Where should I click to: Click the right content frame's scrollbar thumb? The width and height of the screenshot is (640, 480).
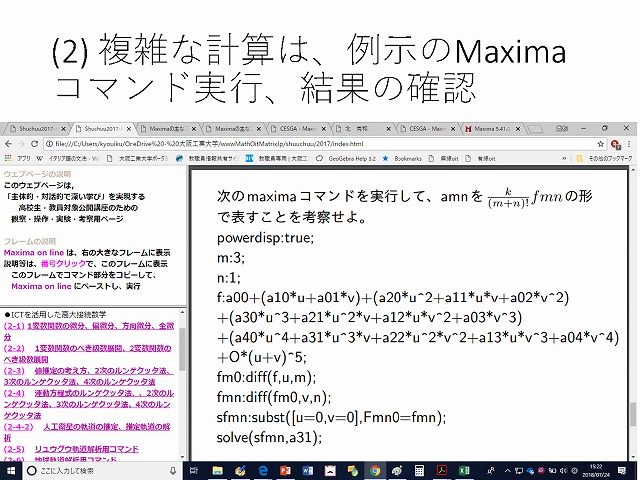point(633,414)
